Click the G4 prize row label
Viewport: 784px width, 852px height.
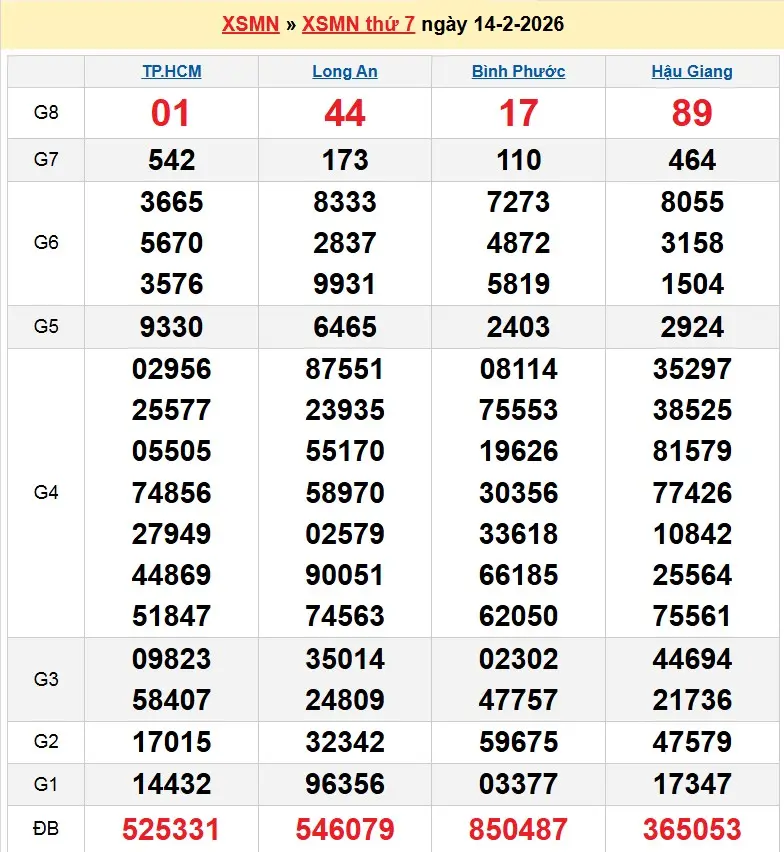pyautogui.click(x=46, y=492)
